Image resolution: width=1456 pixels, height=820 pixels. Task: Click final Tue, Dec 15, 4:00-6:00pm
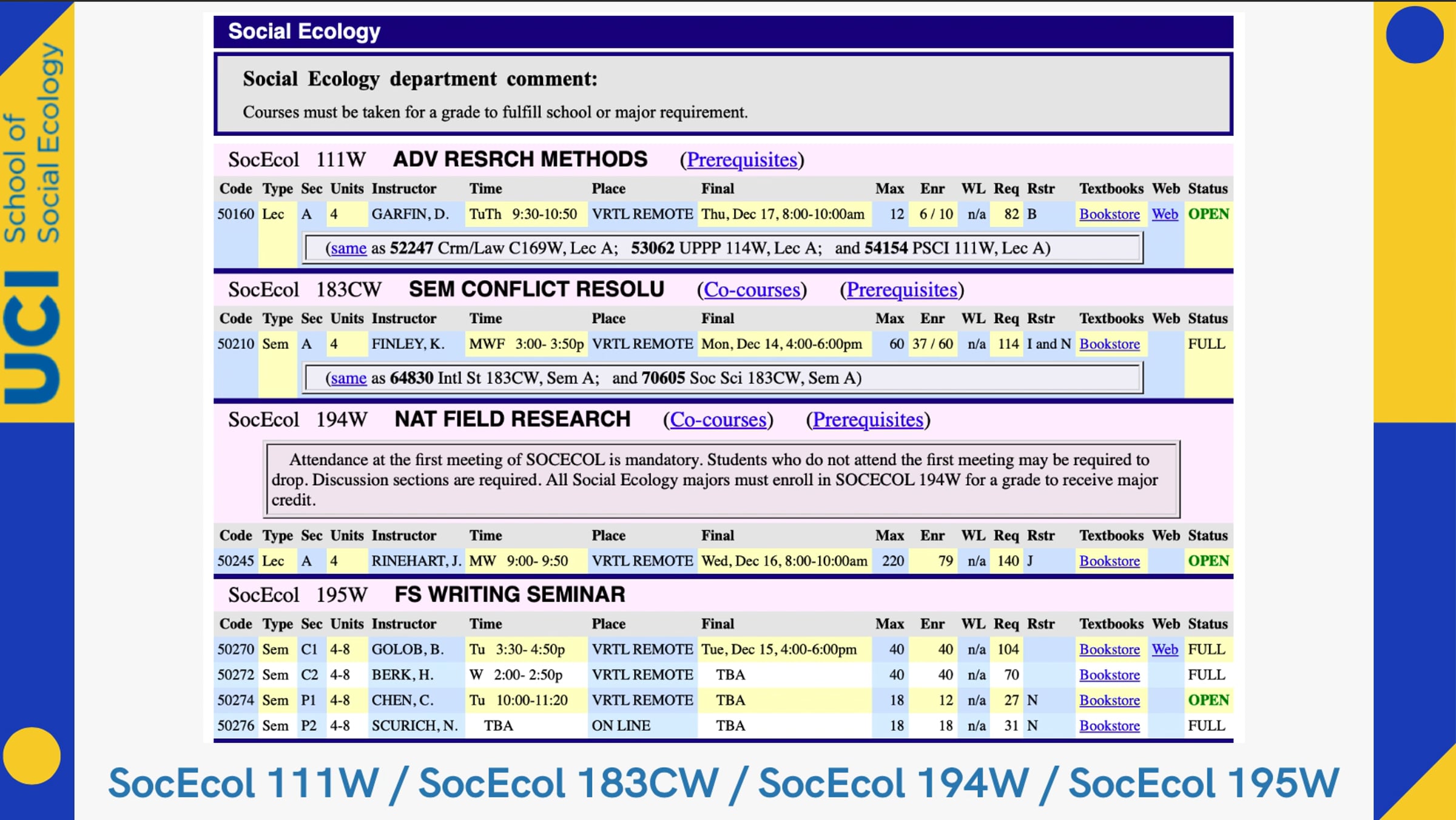(x=779, y=650)
